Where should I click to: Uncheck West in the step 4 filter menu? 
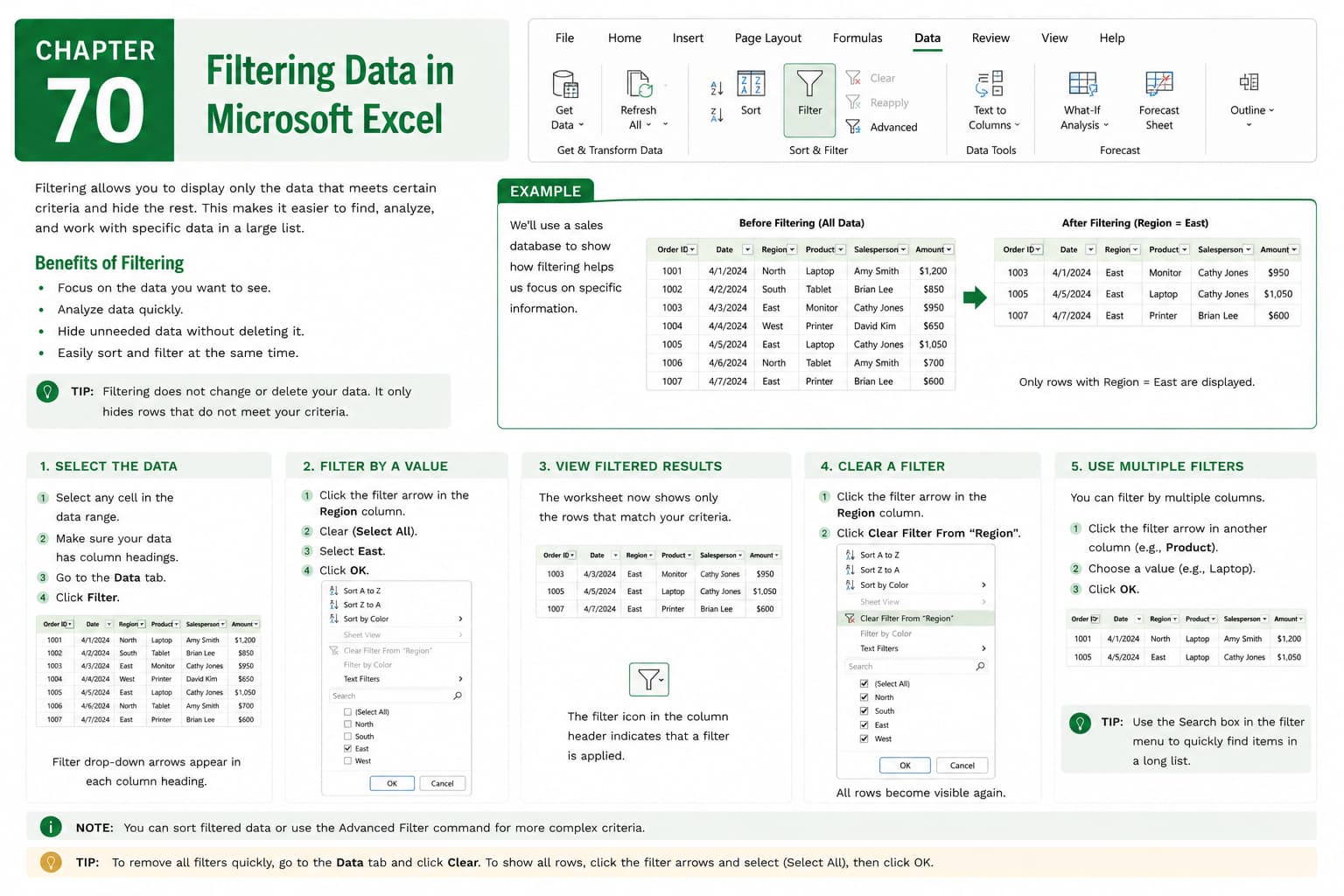(x=864, y=738)
